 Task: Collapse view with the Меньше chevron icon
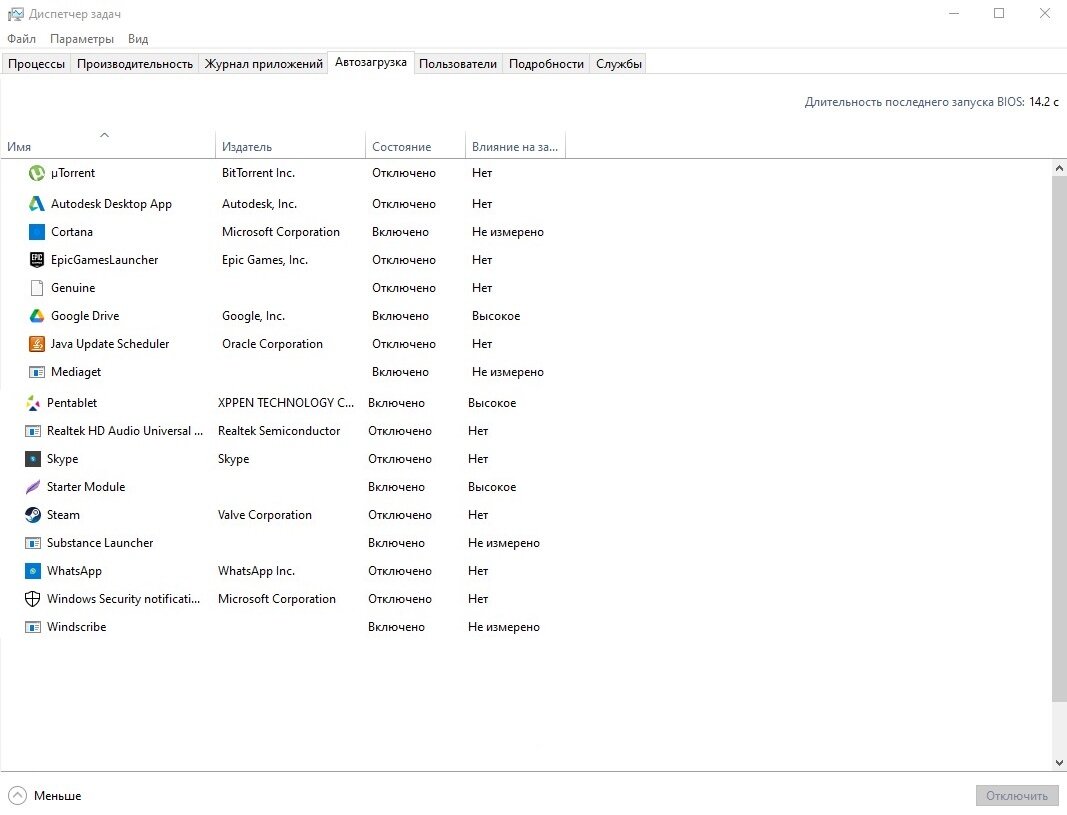pyautogui.click(x=16, y=795)
